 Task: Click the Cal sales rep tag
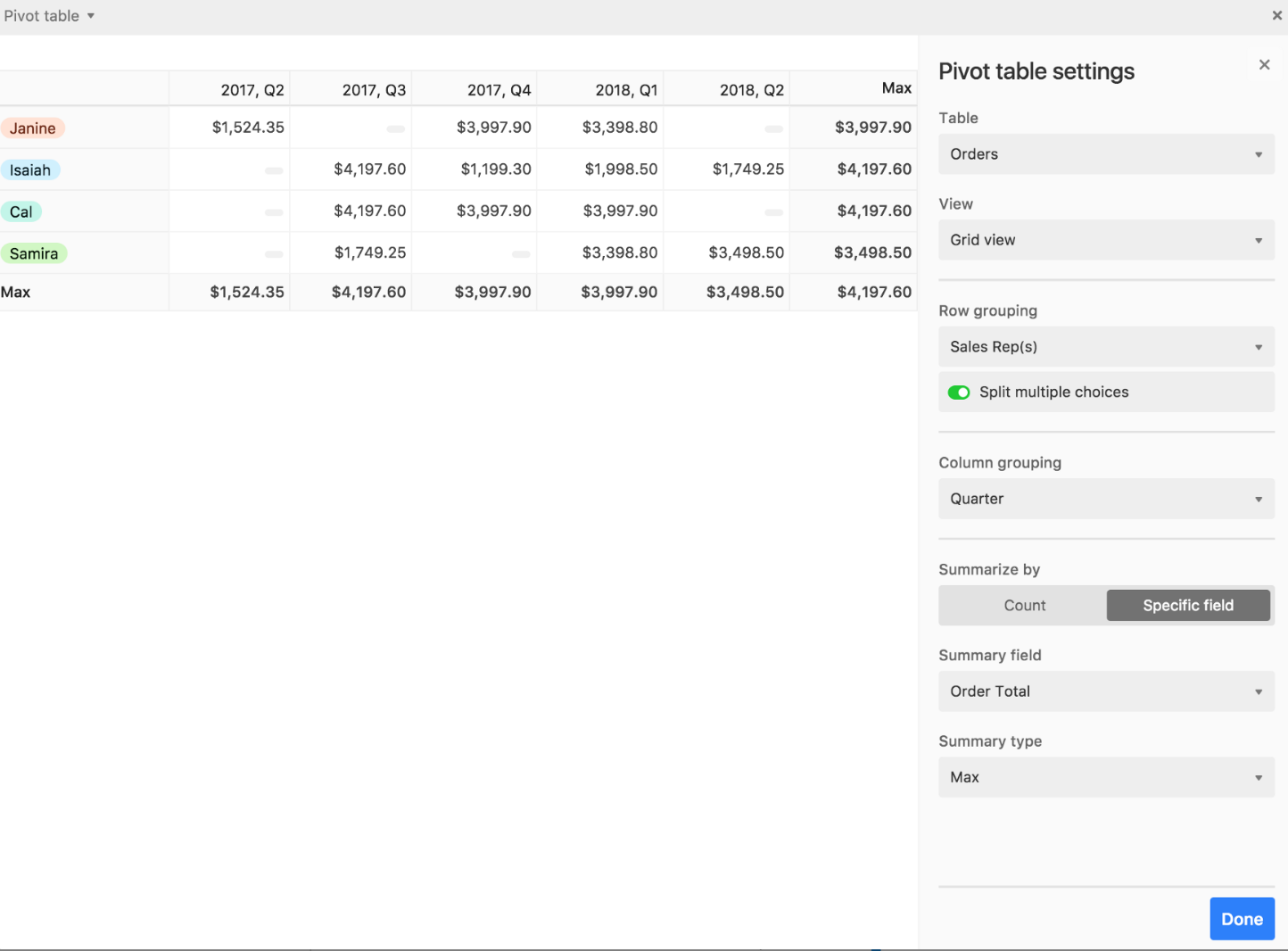[x=21, y=212]
